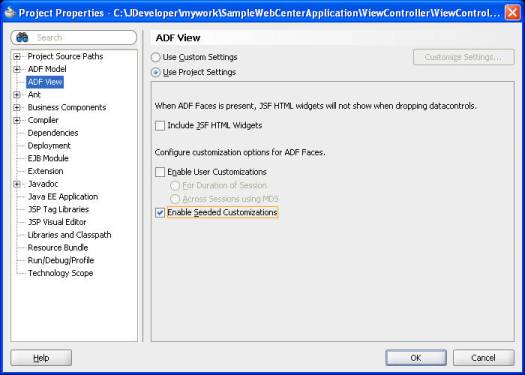This screenshot has height=375, width=525.
Task: Open the Extension category
Action: [x=45, y=171]
